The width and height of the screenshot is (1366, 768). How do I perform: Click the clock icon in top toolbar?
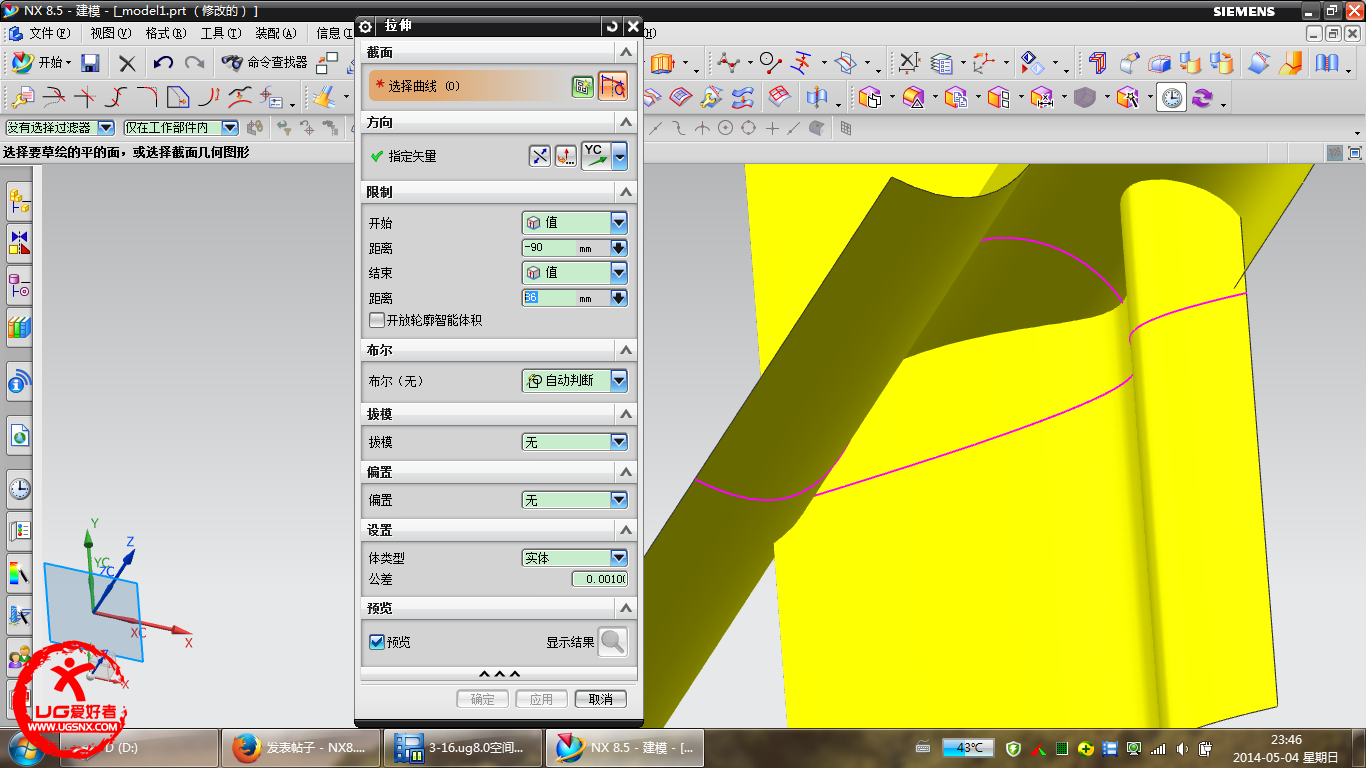point(1172,97)
